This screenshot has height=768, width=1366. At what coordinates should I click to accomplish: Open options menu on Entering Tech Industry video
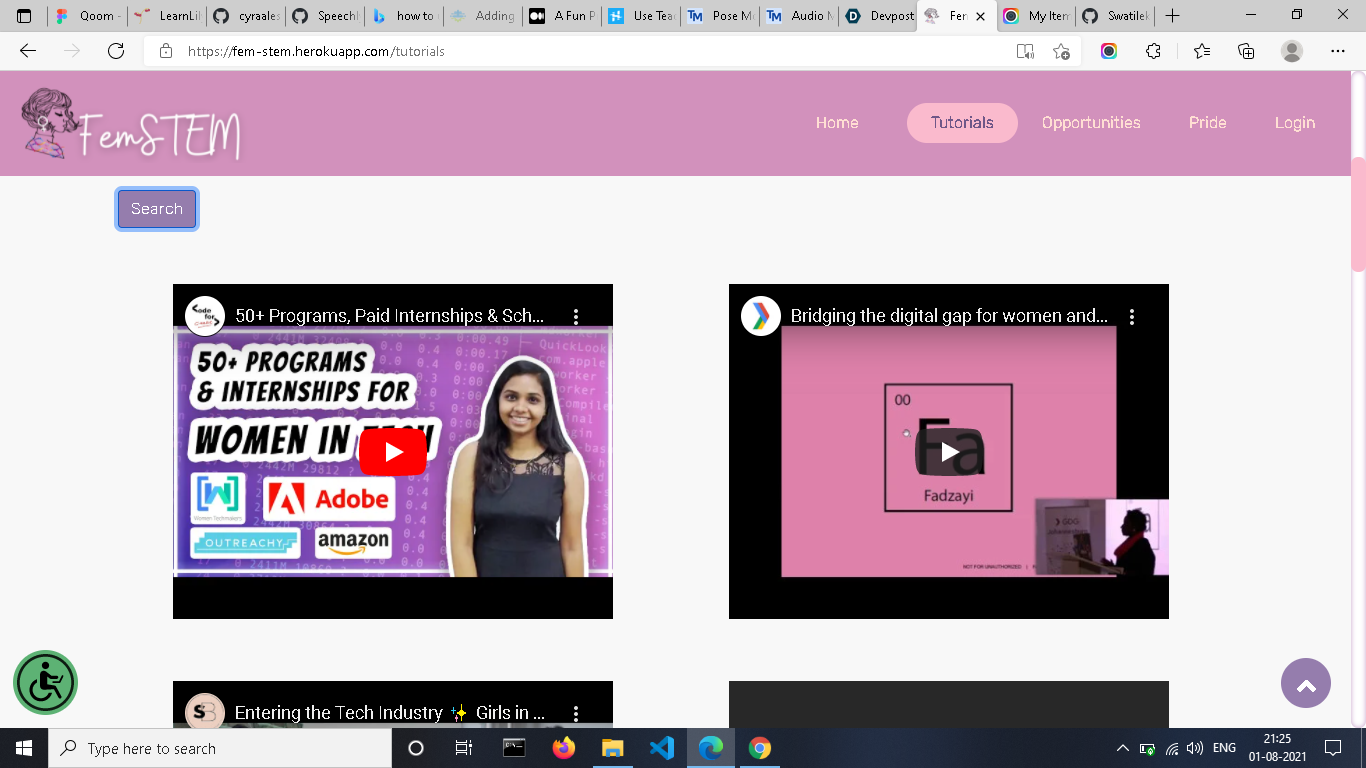[x=576, y=713]
